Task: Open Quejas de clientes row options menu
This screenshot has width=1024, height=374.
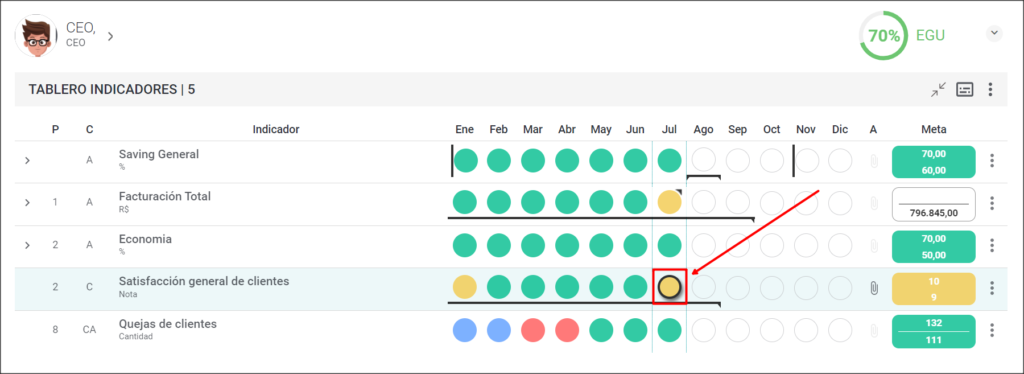Action: [x=992, y=330]
